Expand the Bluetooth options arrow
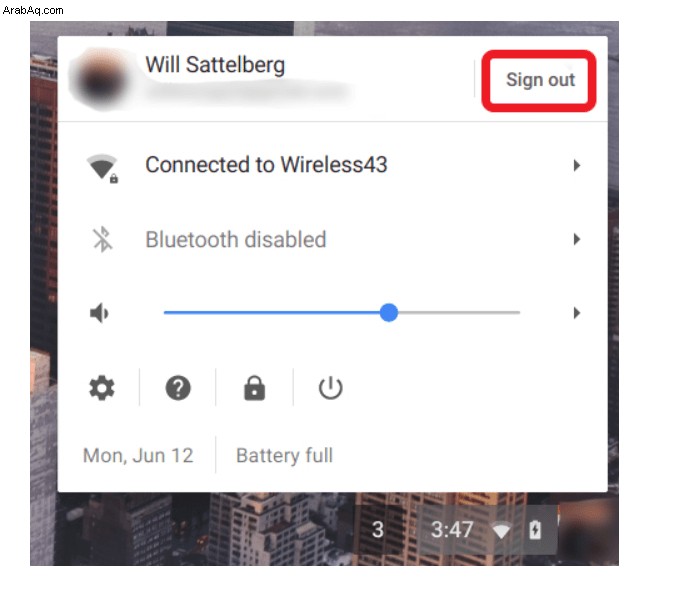The height and width of the screenshot is (592, 674). tap(577, 239)
